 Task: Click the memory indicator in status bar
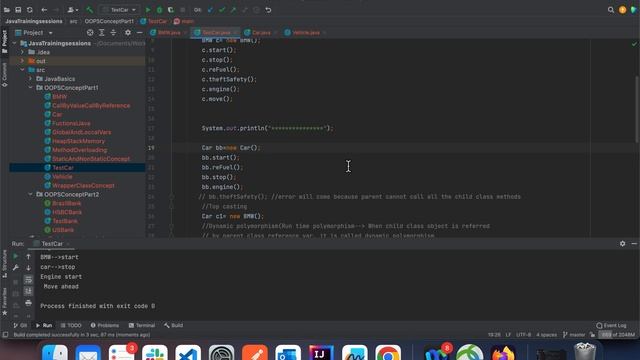pyautogui.click(x=619, y=335)
